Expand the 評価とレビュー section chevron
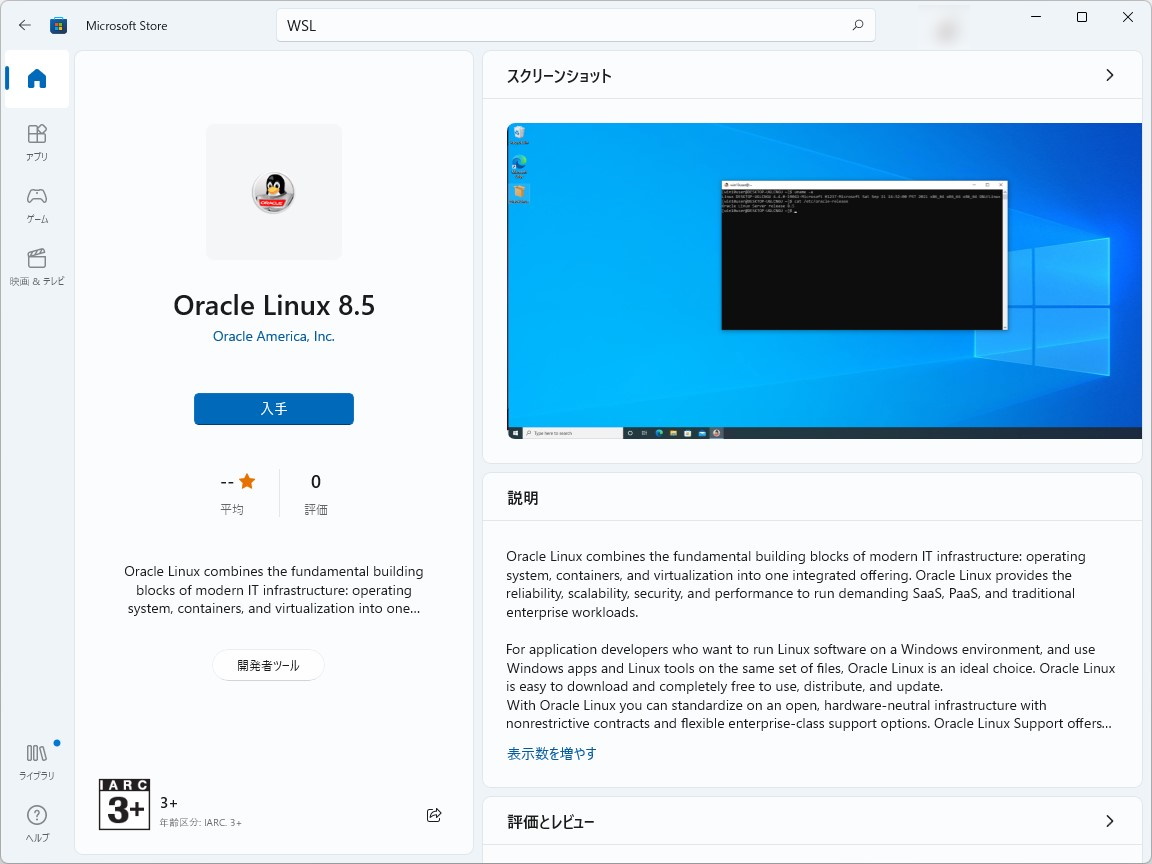Viewport: 1152px width, 864px height. tap(1109, 820)
